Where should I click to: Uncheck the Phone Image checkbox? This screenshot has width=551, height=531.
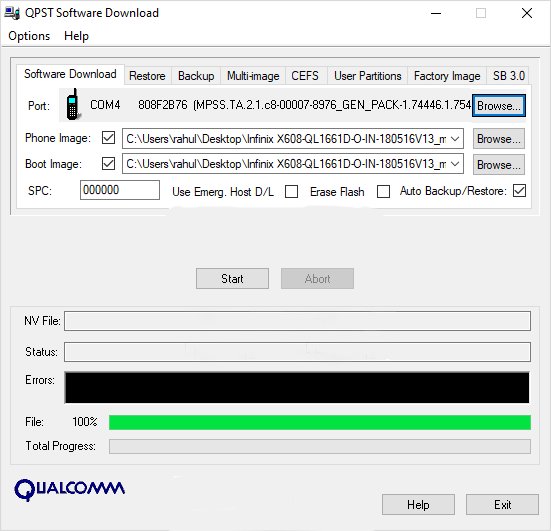tap(108, 138)
